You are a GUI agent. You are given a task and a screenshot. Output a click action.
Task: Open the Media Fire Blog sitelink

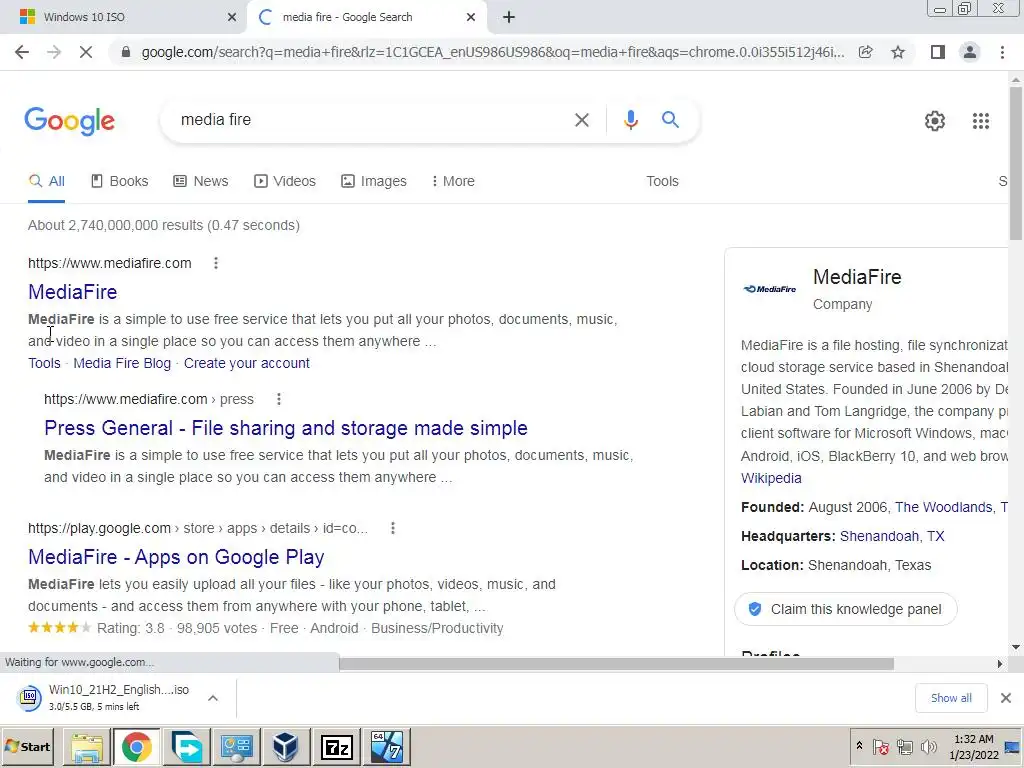pyautogui.click(x=122, y=363)
